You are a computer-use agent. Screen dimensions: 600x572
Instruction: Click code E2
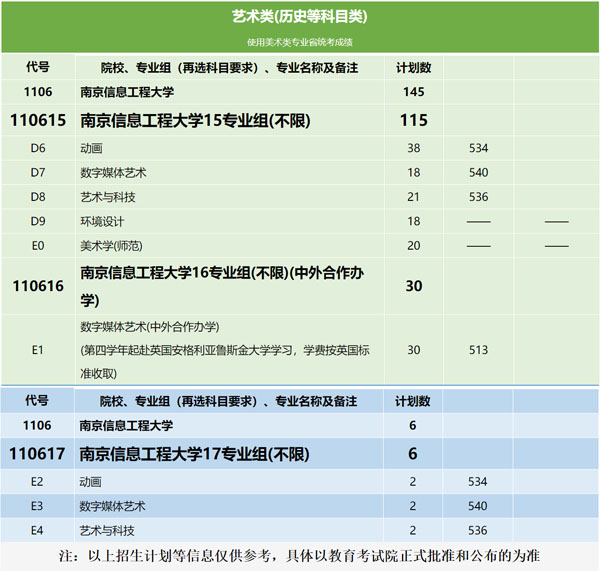[x=37, y=482]
